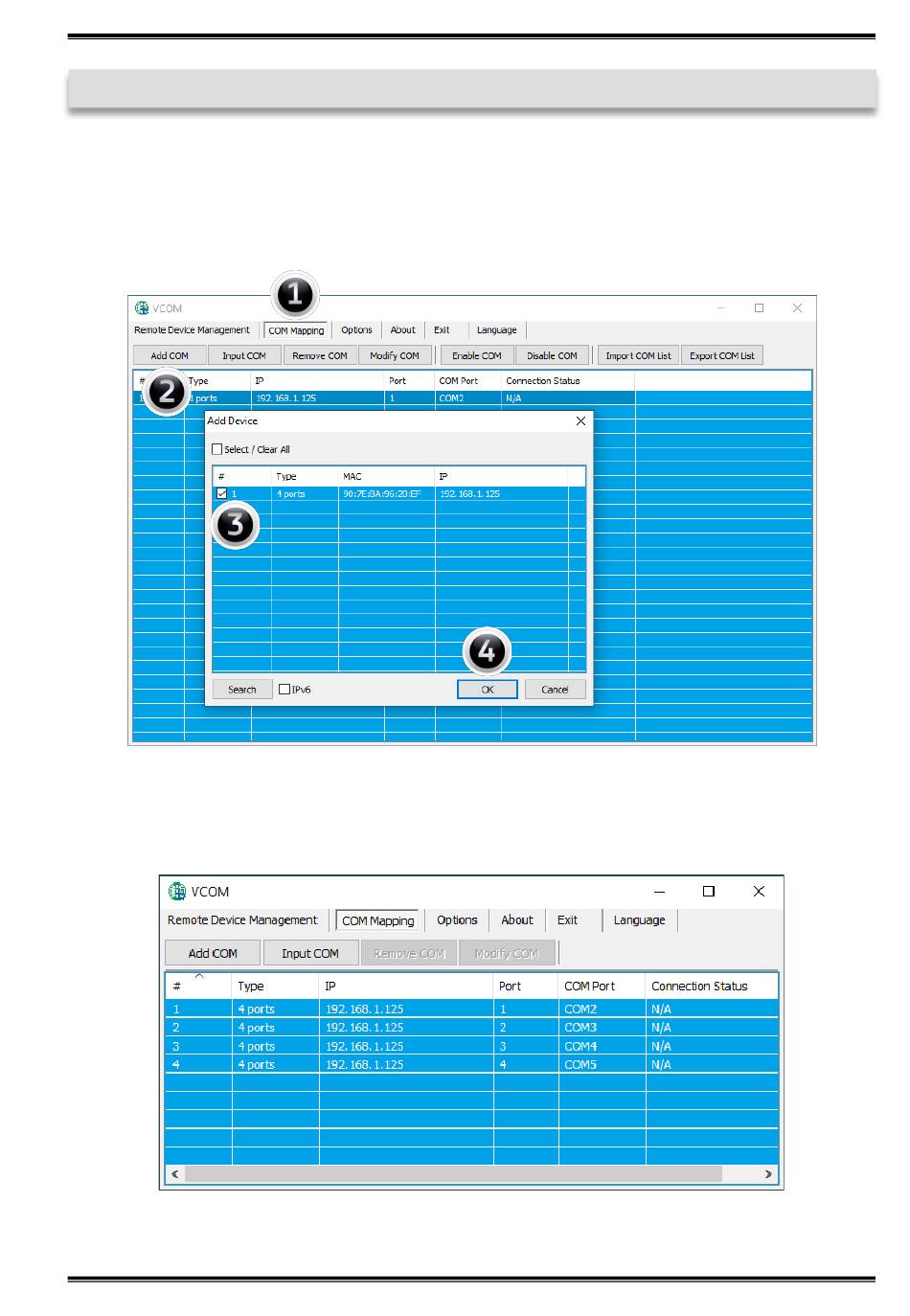This screenshot has height=1316, width=910.
Task: Click Connection Status header in lower VCOM window
Action: [711, 986]
